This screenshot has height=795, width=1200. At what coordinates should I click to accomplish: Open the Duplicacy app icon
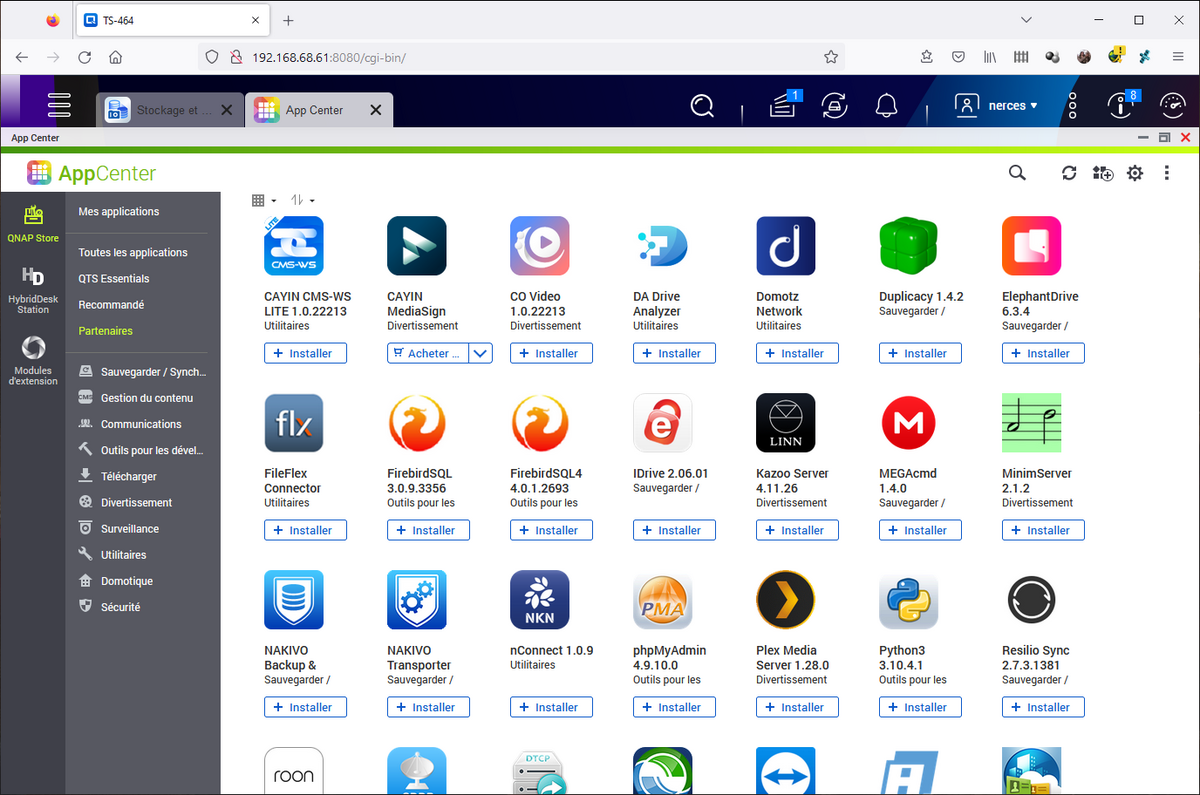point(909,246)
